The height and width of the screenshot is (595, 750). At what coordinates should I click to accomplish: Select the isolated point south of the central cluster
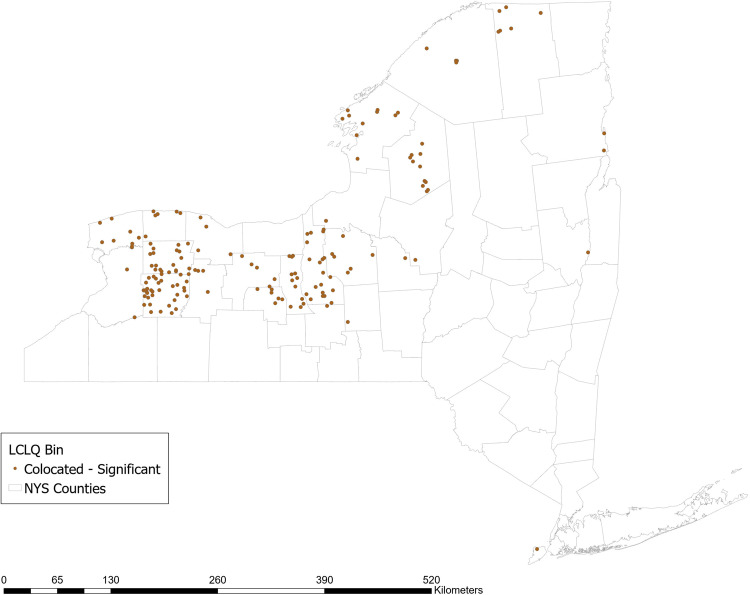pyautogui.click(x=348, y=322)
